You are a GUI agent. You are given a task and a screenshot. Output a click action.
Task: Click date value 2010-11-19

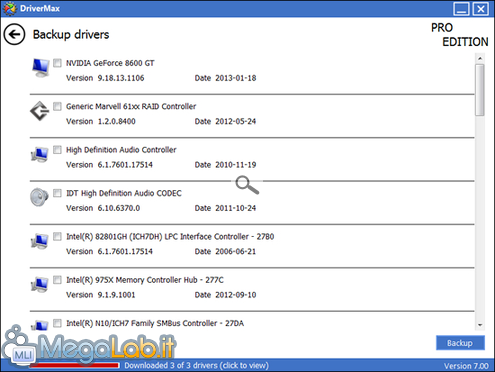pyautogui.click(x=236, y=165)
